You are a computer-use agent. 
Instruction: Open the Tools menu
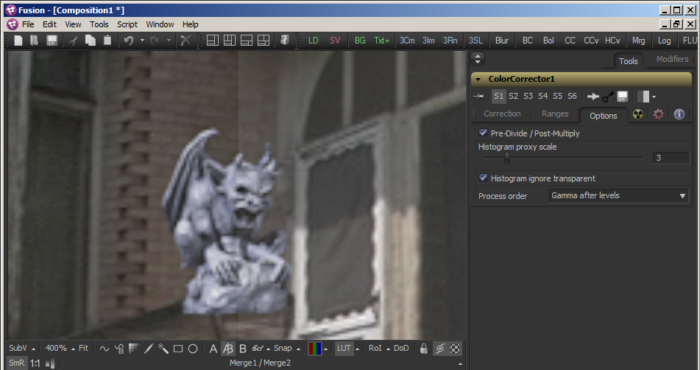(99, 24)
